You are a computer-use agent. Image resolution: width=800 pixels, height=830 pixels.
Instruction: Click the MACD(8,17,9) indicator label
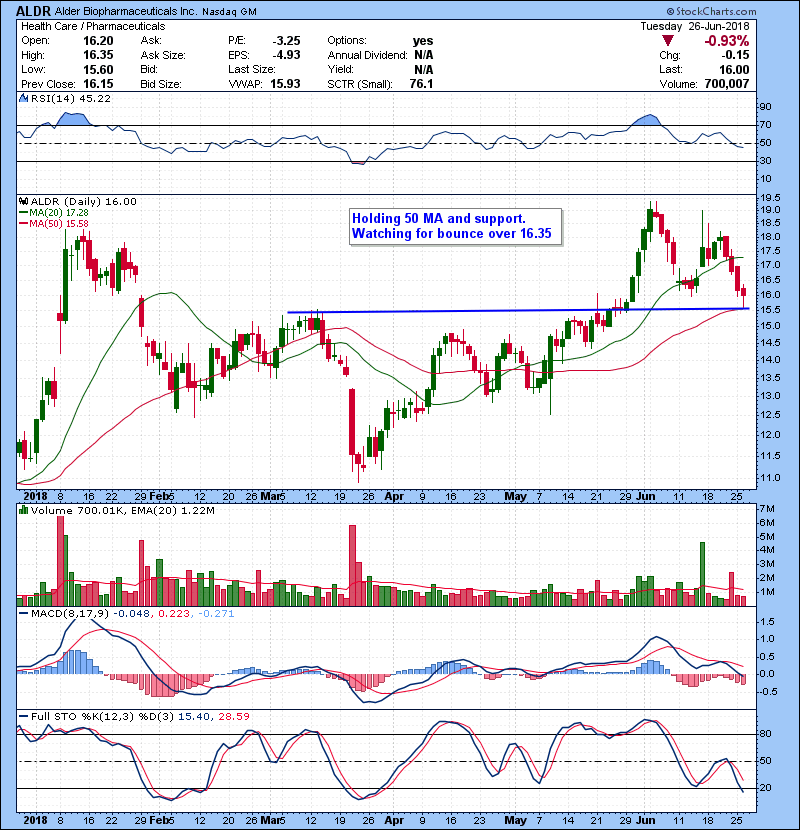point(70,613)
